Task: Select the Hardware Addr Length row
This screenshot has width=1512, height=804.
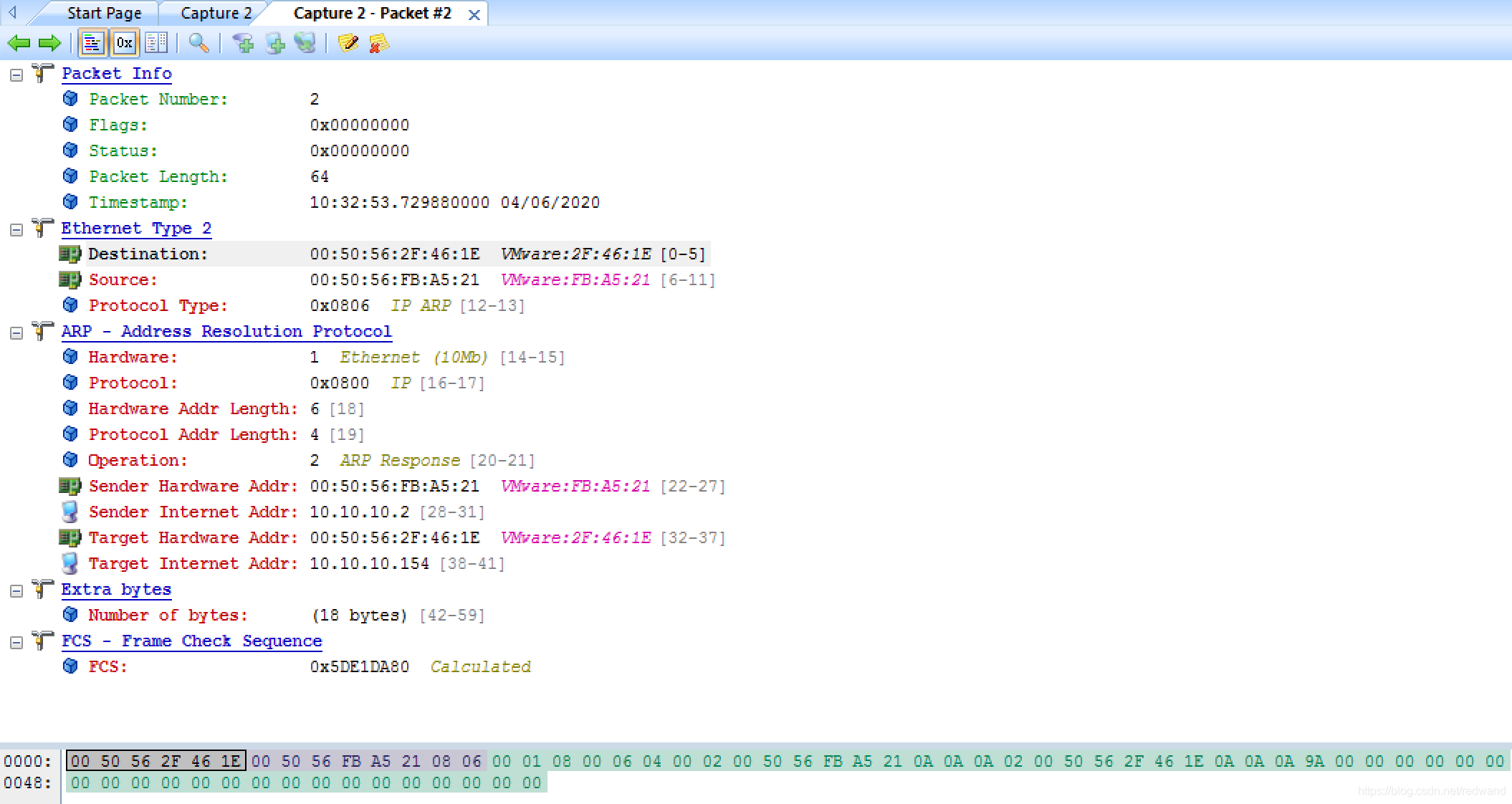Action: click(x=226, y=408)
